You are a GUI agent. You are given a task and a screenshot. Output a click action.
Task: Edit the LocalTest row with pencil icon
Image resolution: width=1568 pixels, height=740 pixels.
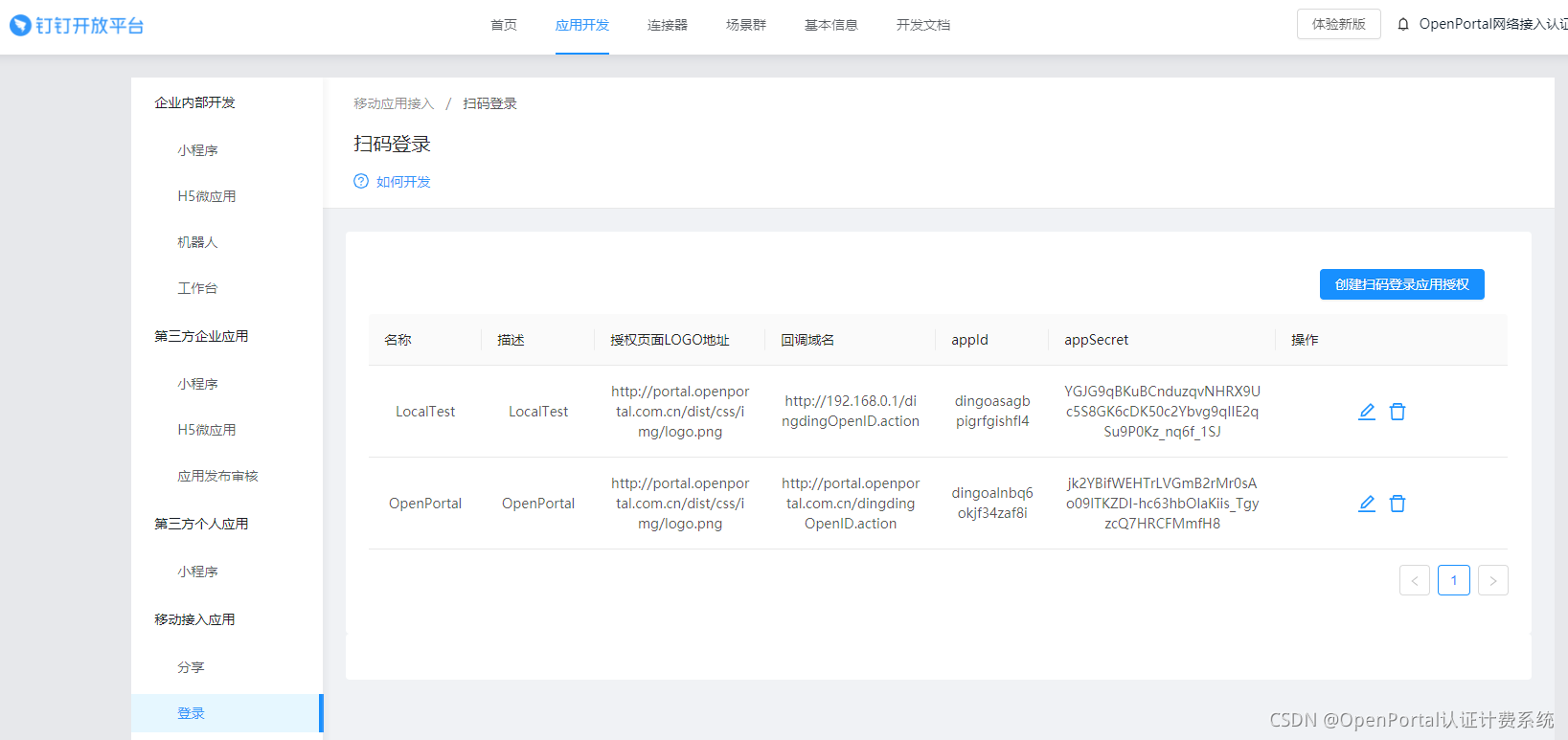(x=1367, y=412)
